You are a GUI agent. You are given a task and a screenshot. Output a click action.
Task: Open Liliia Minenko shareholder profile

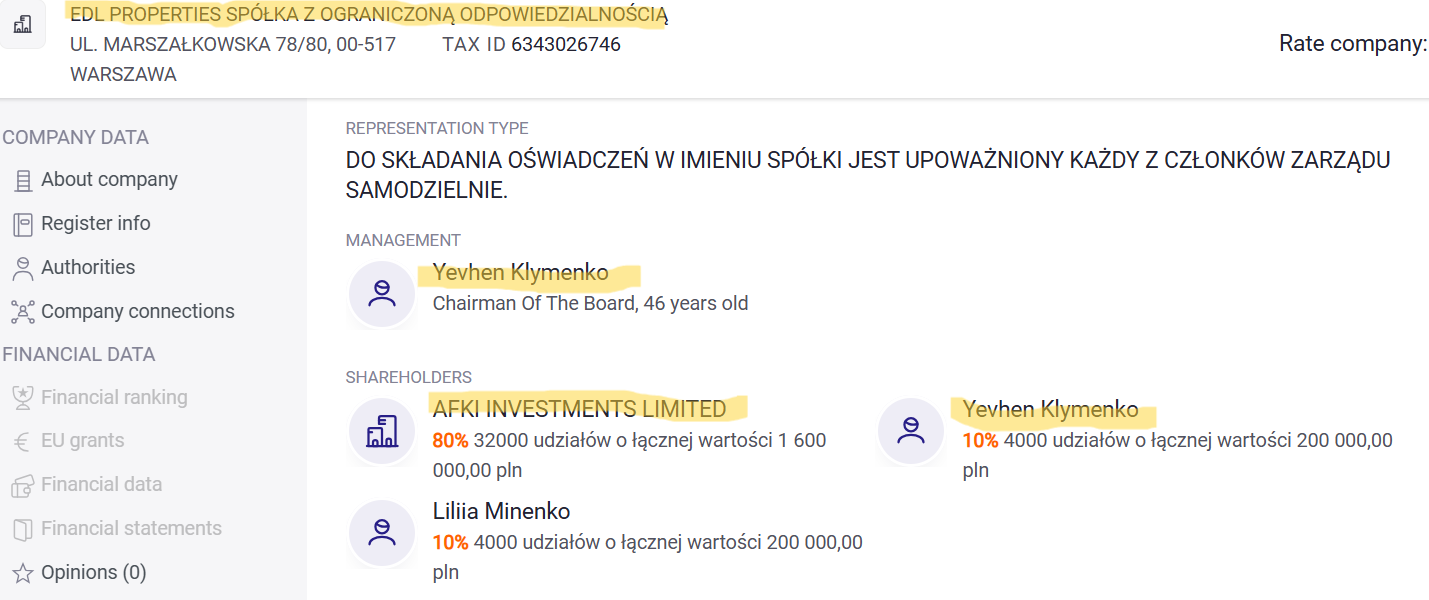click(501, 512)
